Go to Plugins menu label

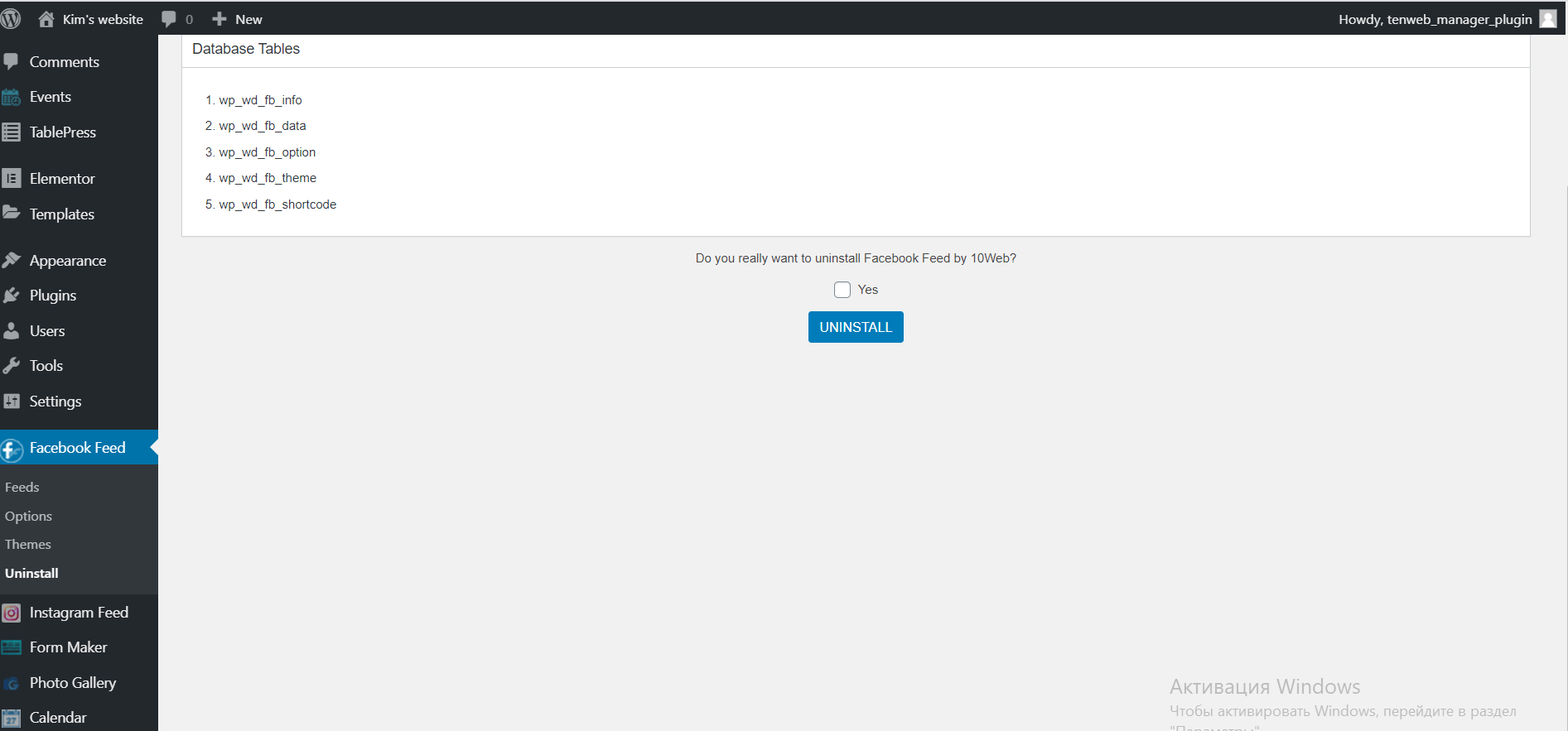pos(53,296)
